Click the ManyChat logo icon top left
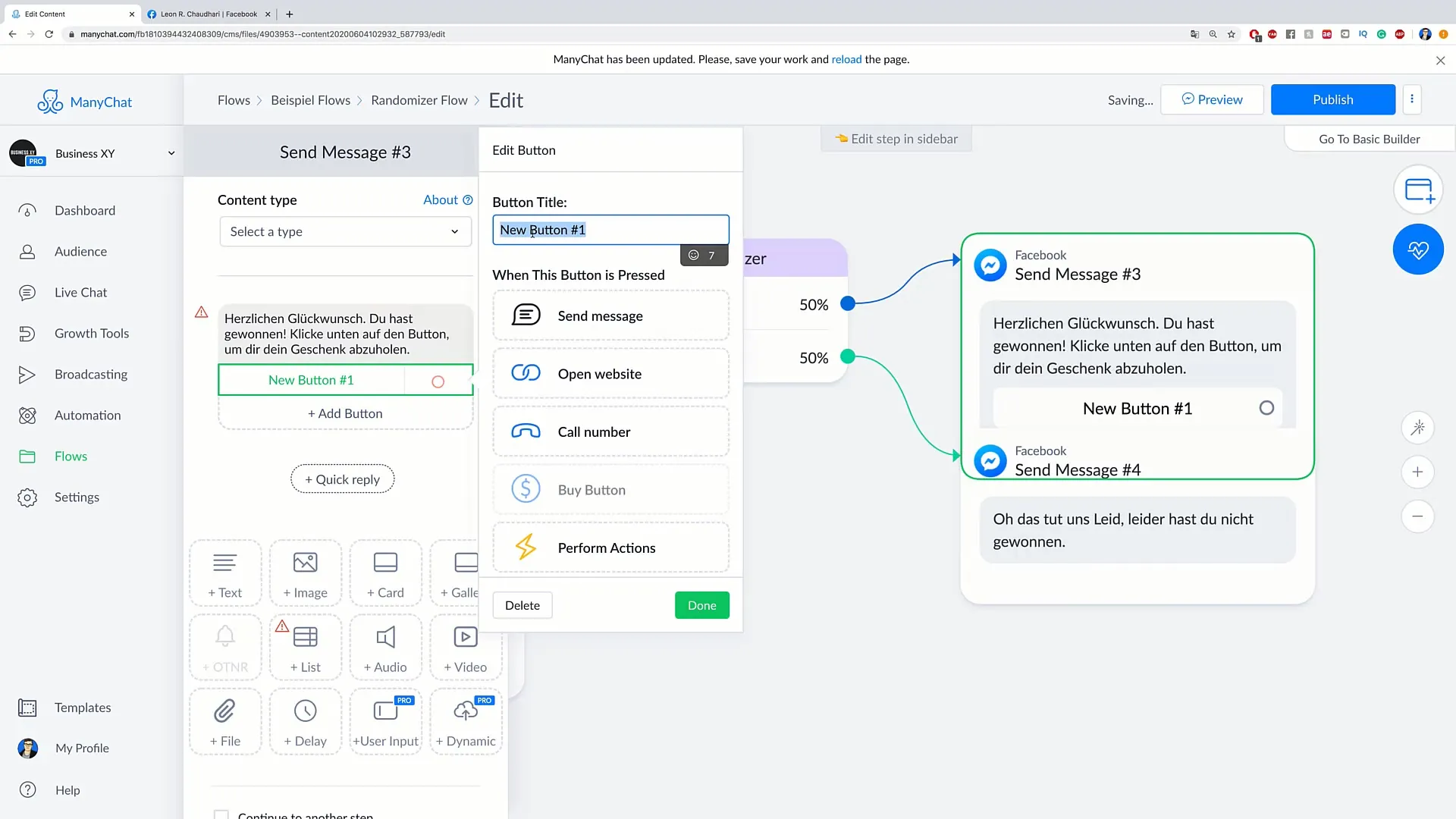The image size is (1456, 819). coord(50,101)
